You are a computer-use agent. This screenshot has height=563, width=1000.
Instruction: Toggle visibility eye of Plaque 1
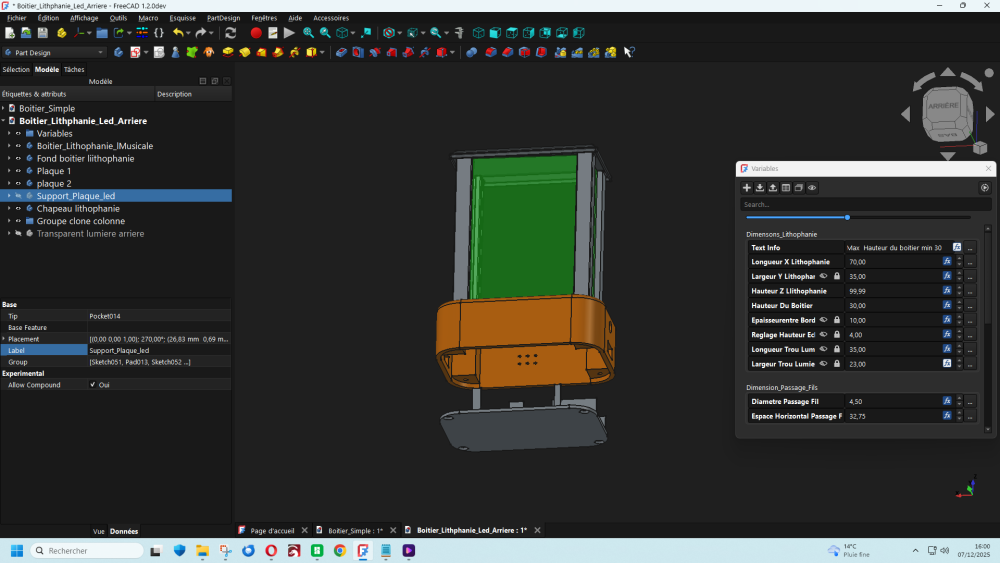point(18,171)
